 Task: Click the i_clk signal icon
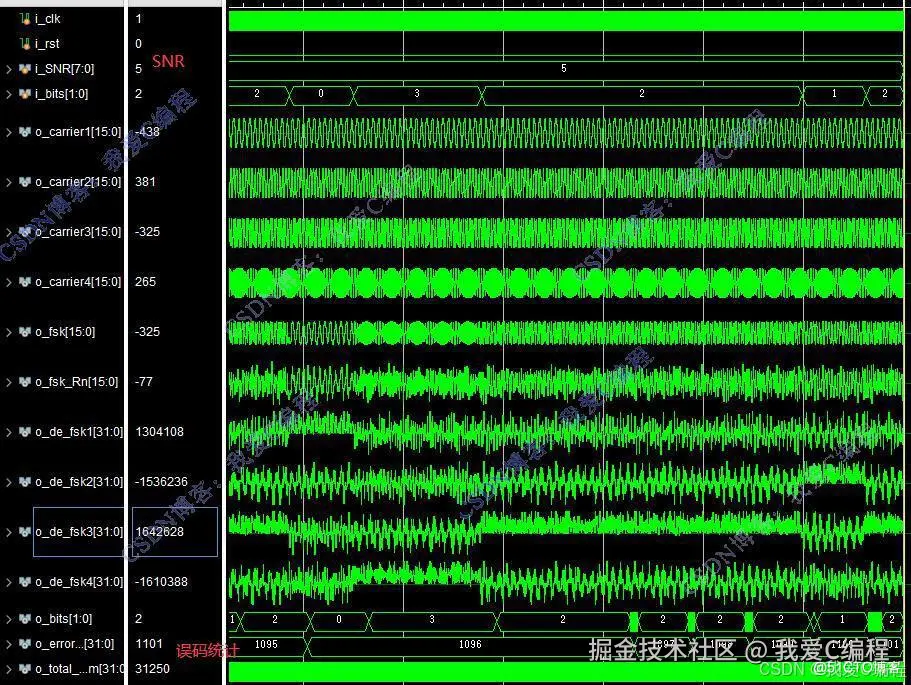(x=24, y=19)
